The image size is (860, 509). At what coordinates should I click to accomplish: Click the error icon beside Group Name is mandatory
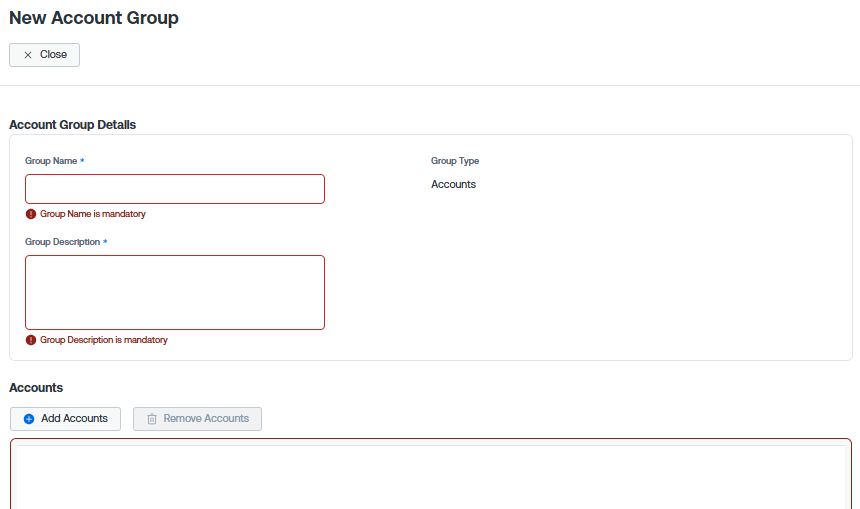[x=31, y=214]
